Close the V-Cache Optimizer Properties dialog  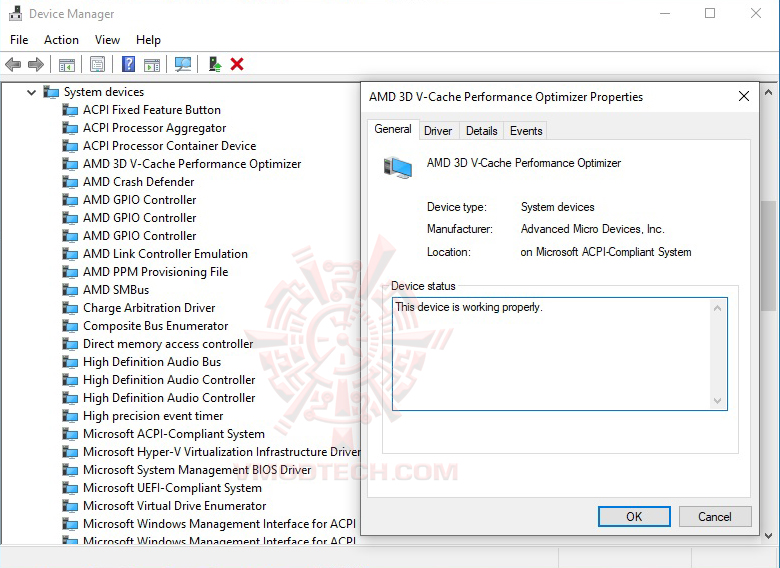744,96
